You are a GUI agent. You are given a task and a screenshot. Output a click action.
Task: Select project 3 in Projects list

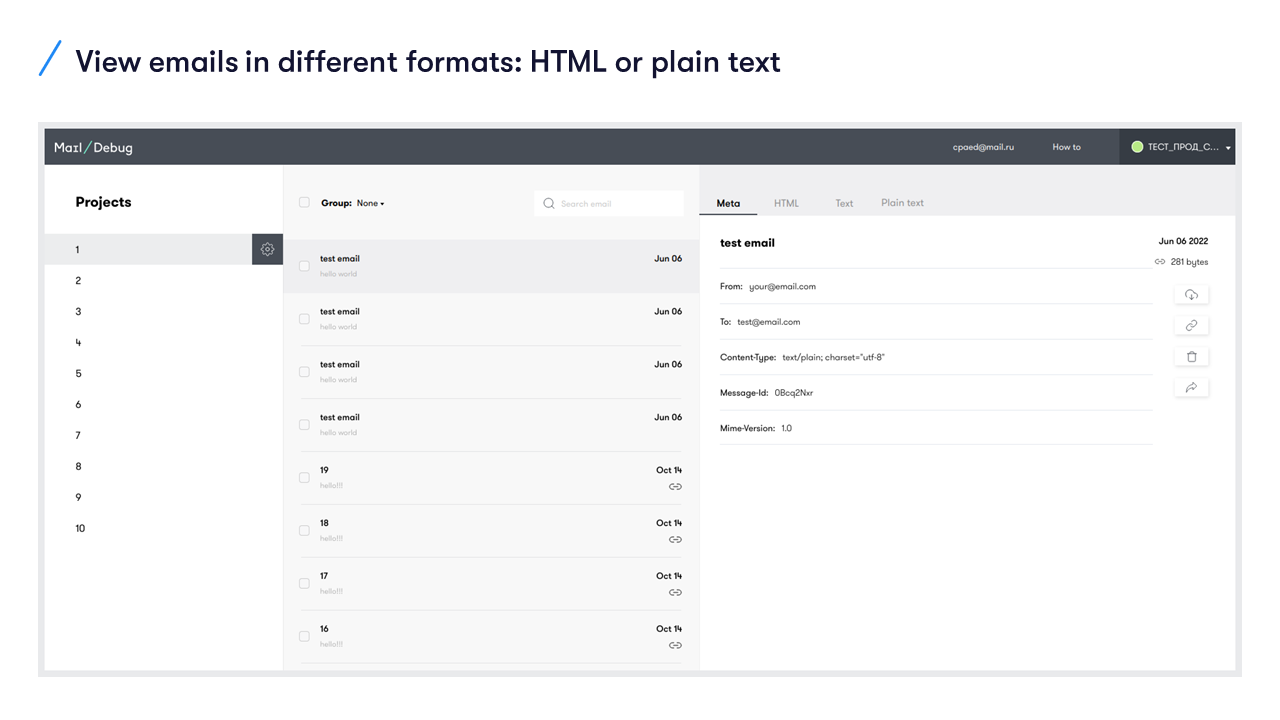(164, 311)
